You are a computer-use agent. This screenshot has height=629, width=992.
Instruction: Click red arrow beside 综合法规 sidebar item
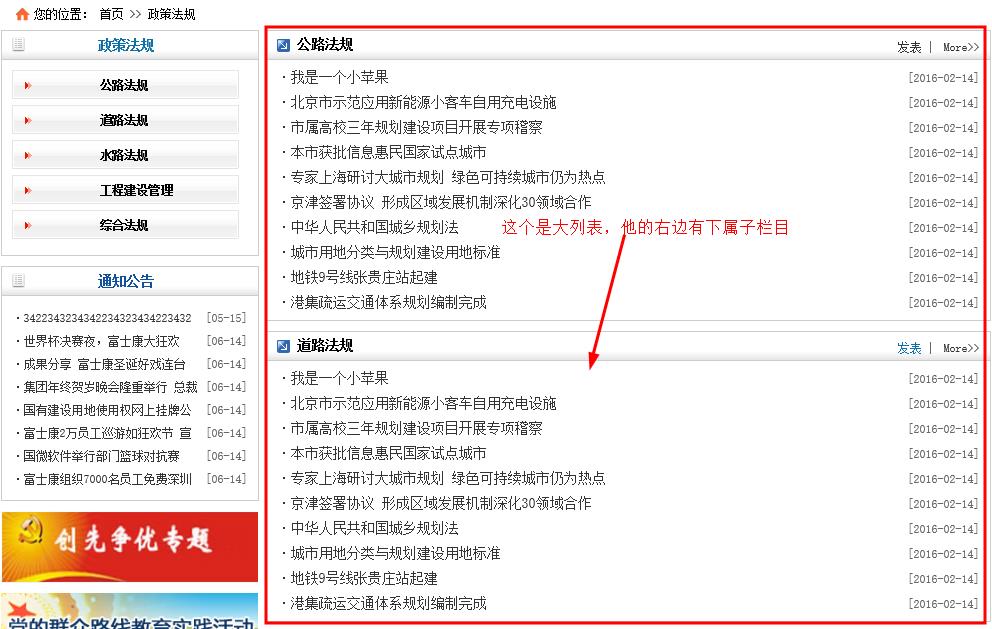(x=28, y=225)
